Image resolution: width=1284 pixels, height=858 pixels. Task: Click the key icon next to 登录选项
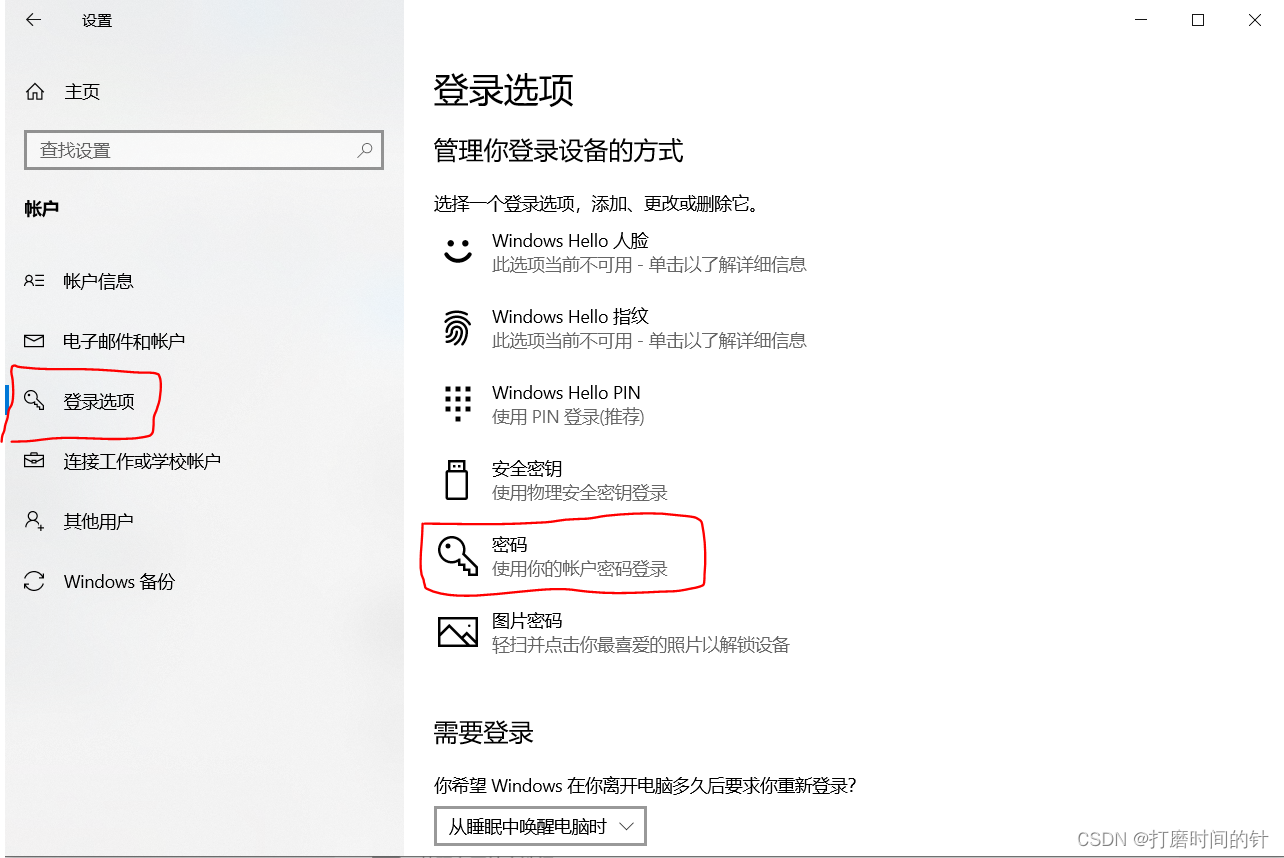pyautogui.click(x=35, y=401)
